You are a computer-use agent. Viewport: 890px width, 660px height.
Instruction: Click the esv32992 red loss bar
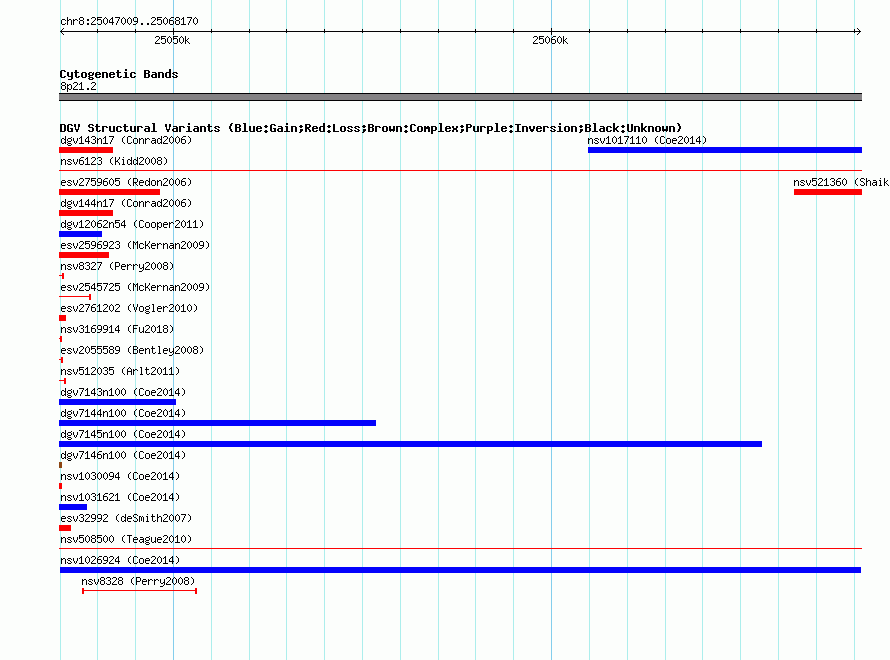tap(65, 528)
